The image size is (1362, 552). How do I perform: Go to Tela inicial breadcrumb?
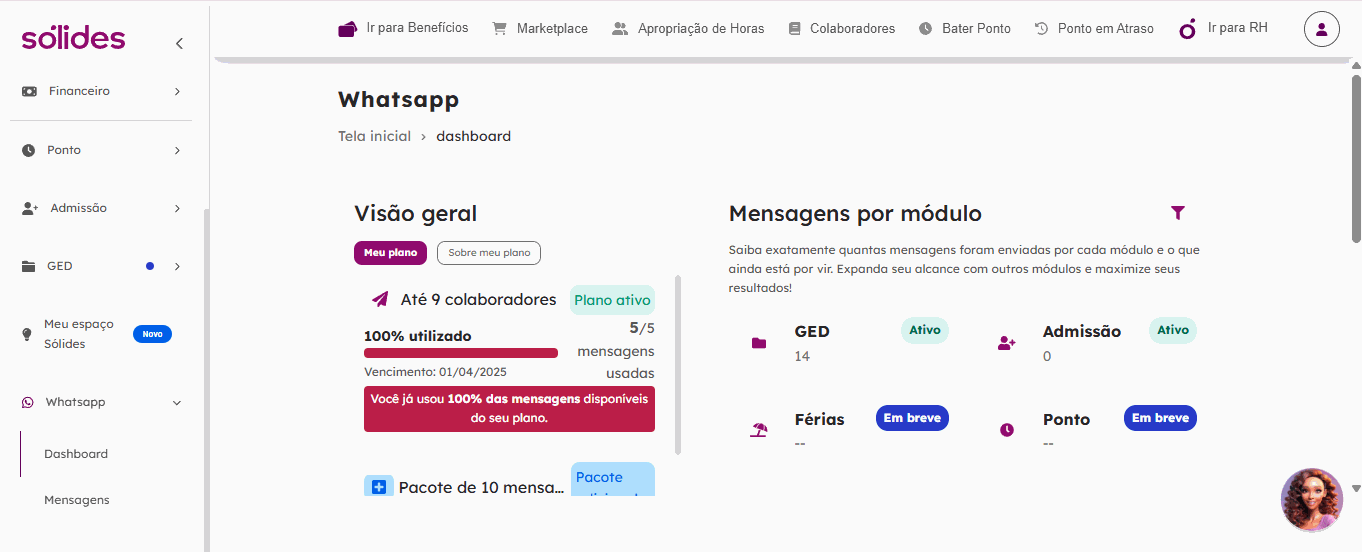click(374, 136)
